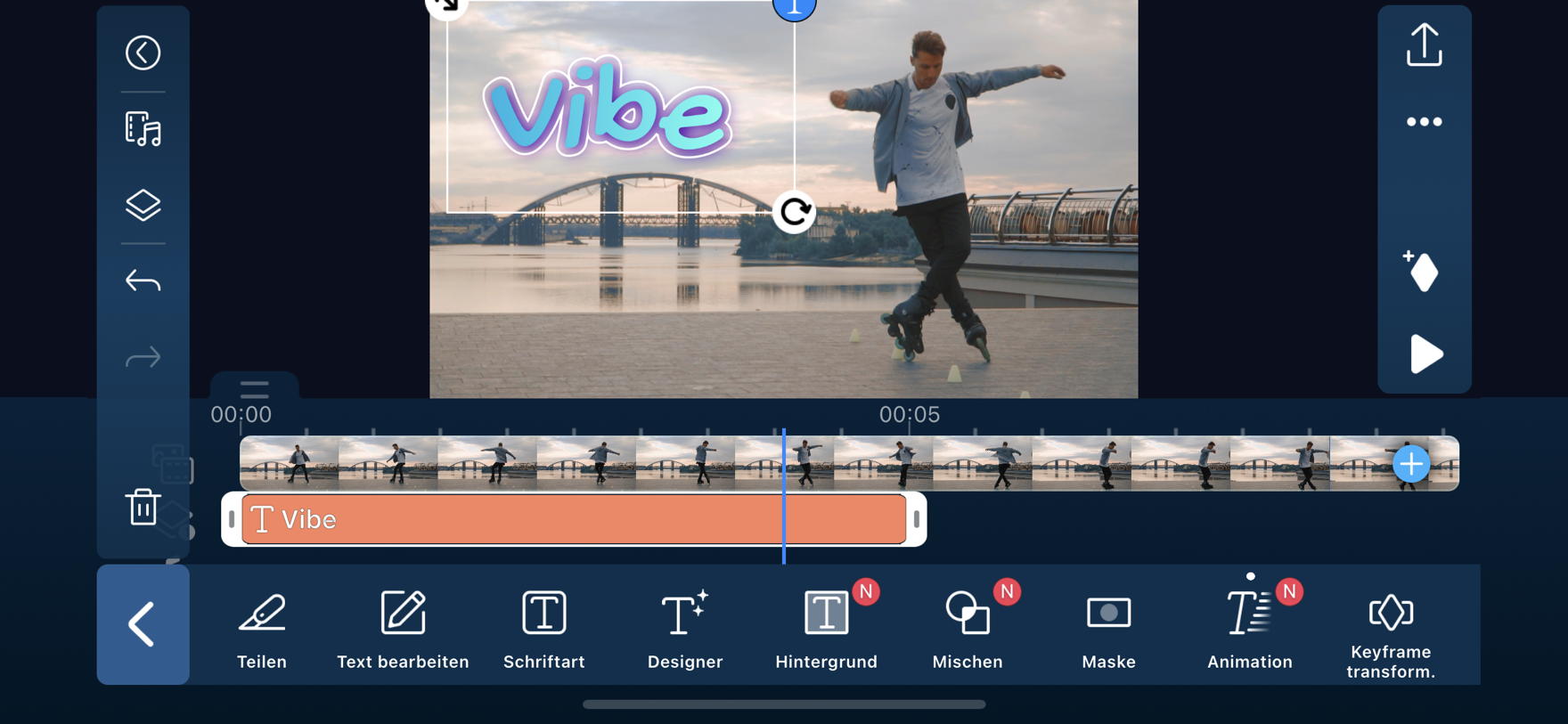Select the Teilen split tool
Image resolution: width=1568 pixels, height=724 pixels.
click(262, 630)
